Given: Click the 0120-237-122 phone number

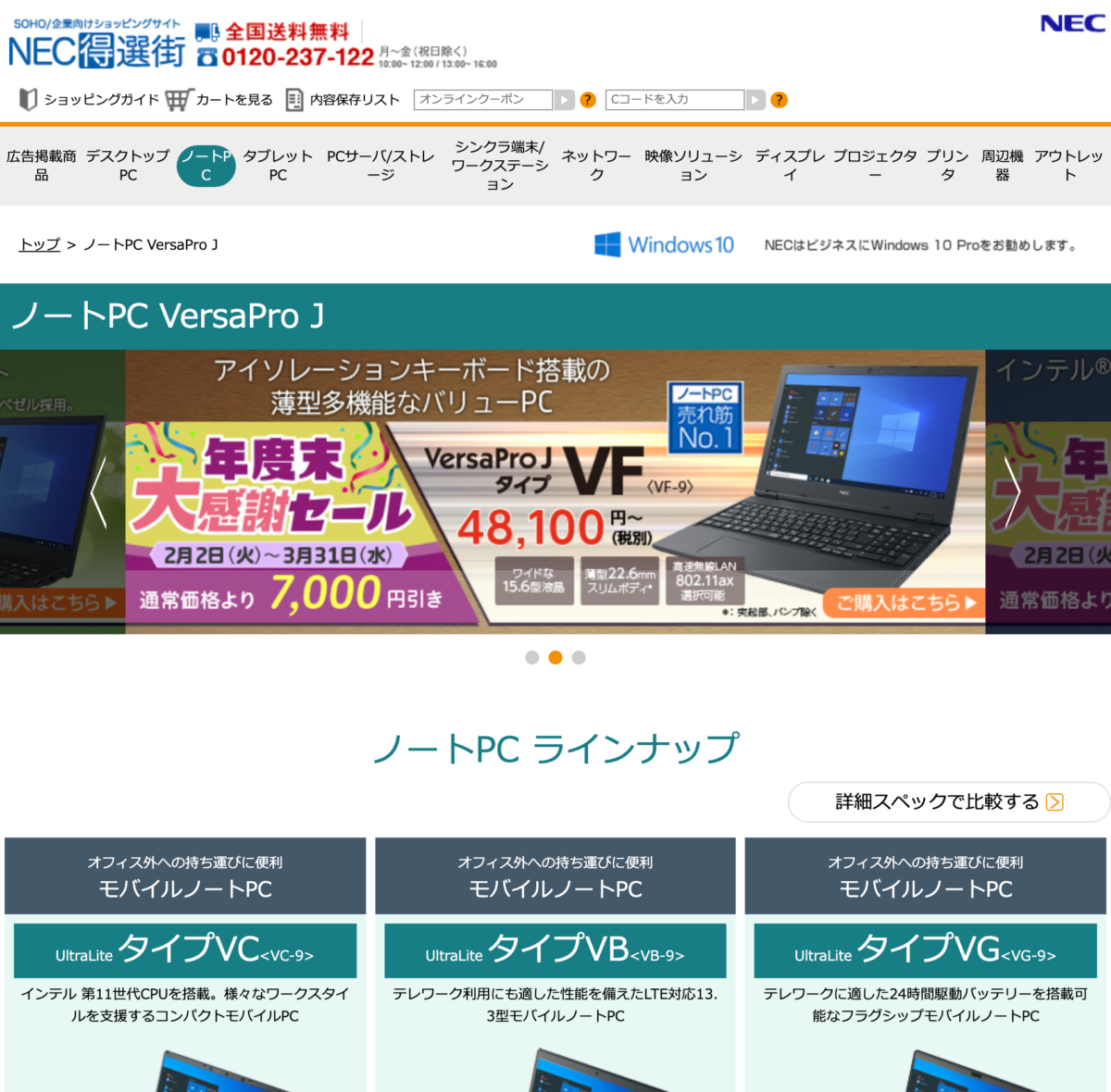Looking at the screenshot, I should (298, 57).
